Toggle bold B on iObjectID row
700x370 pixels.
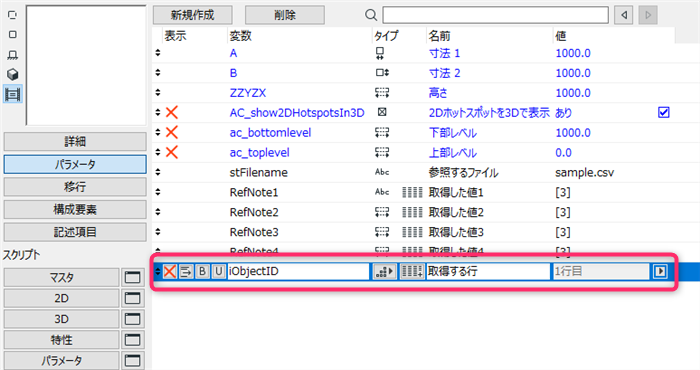tap(202, 271)
